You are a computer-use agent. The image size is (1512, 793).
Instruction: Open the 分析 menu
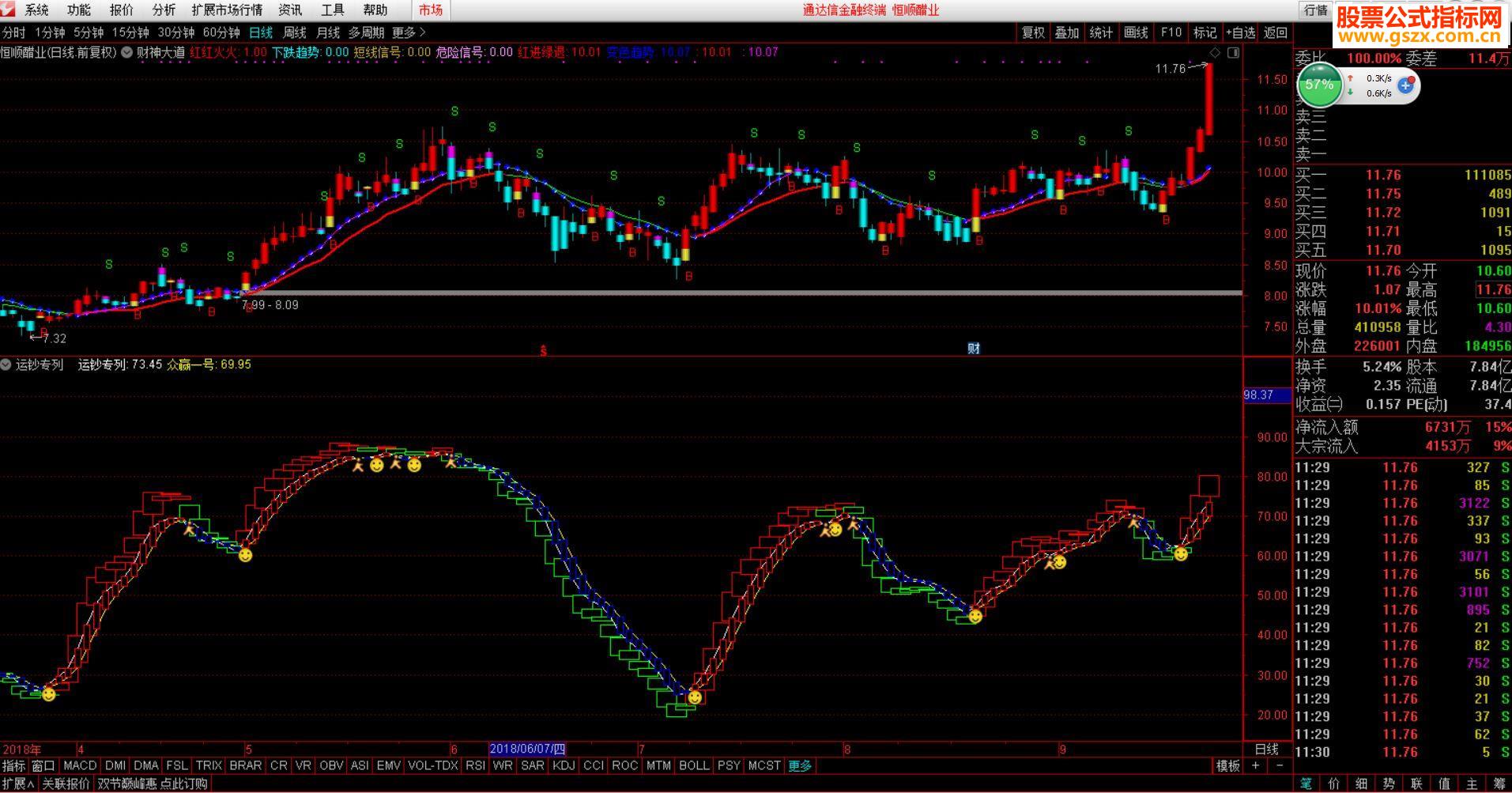[164, 10]
